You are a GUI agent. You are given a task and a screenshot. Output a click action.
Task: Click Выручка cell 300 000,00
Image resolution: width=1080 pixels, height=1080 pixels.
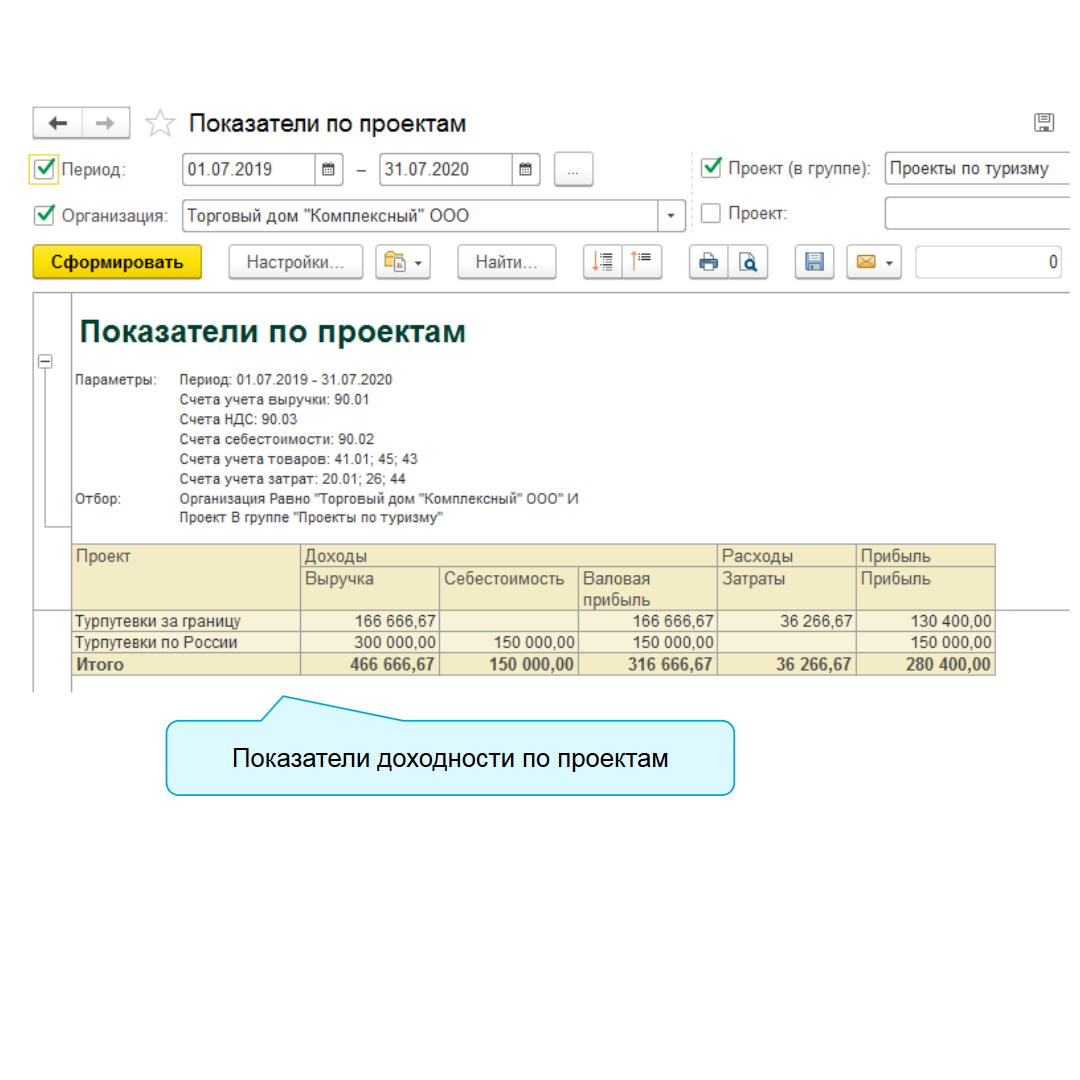pyautogui.click(x=370, y=643)
